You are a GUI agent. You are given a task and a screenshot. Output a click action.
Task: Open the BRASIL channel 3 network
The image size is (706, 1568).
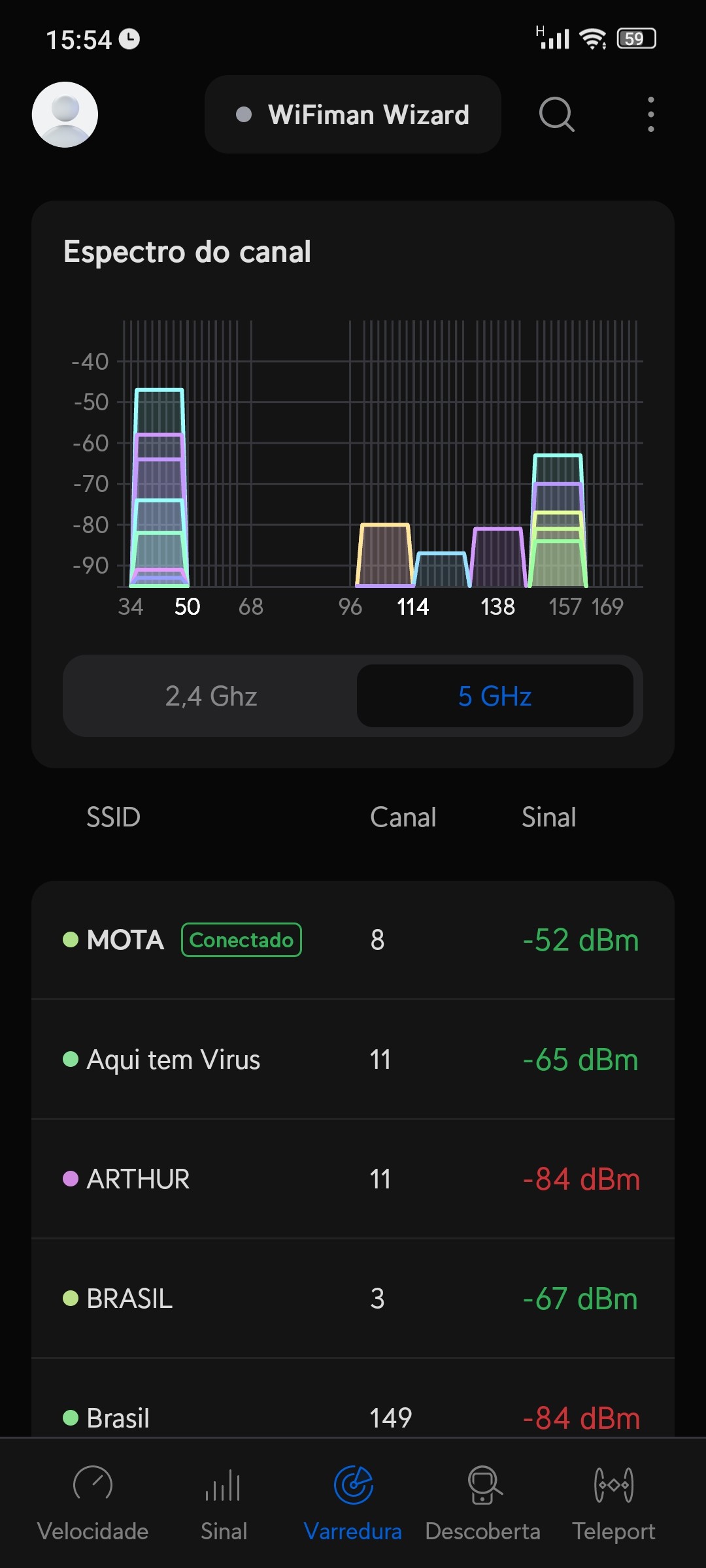pos(353,1299)
